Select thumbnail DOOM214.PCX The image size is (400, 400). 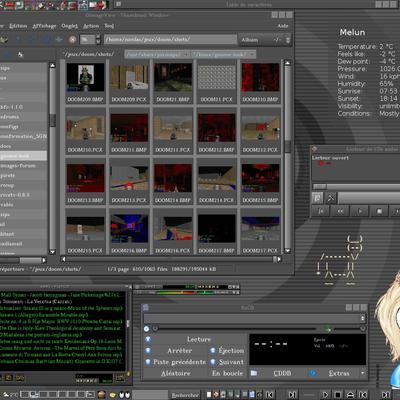[x=217, y=183]
